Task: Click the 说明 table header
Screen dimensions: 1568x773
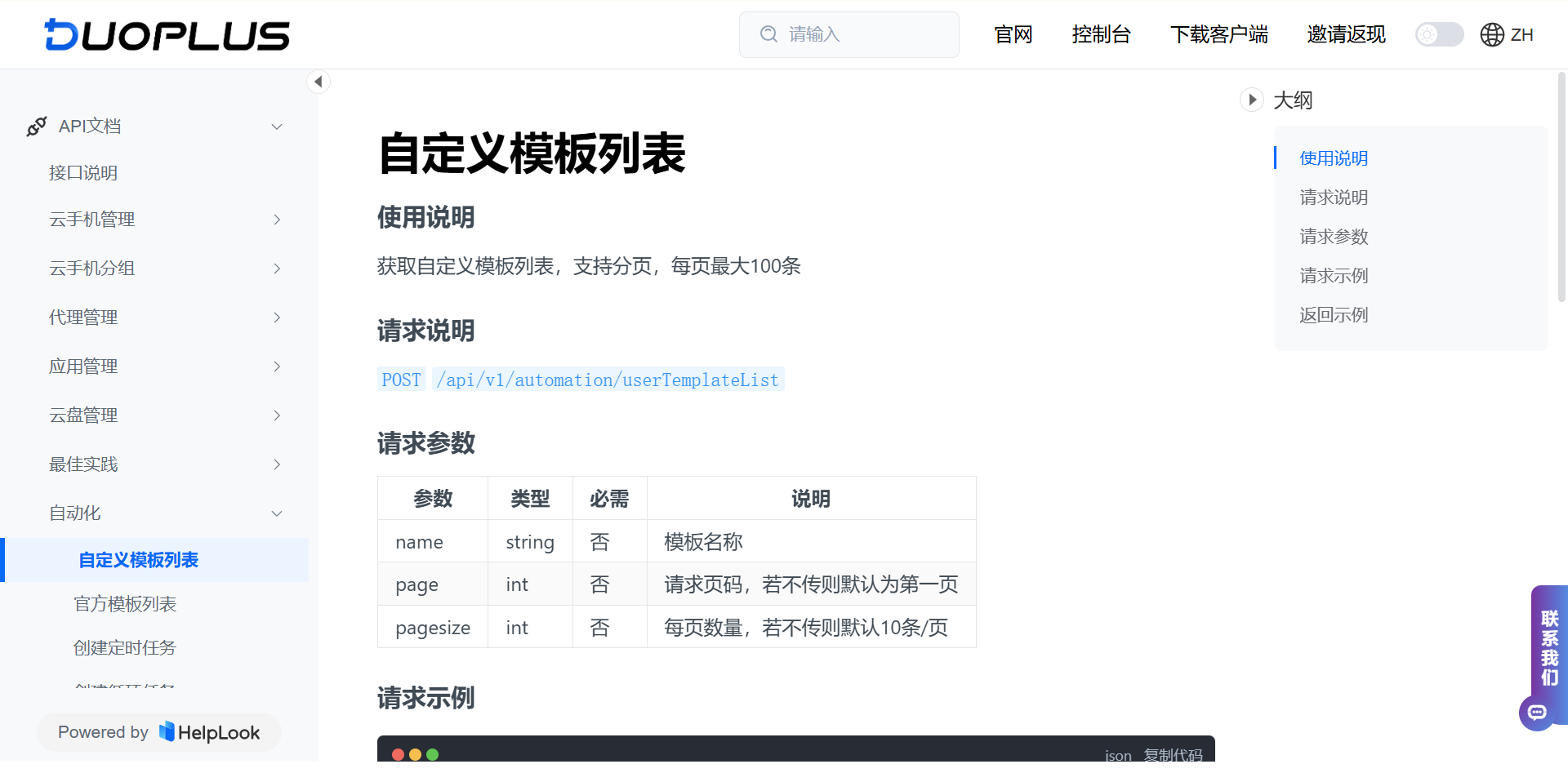Action: point(811,499)
